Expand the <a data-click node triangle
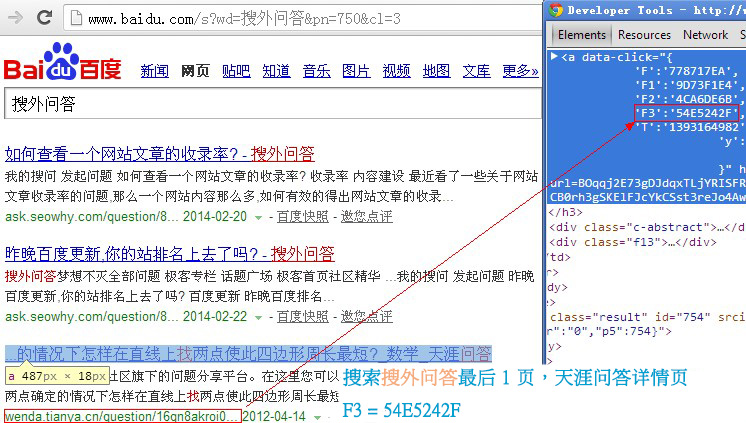 (x=554, y=57)
